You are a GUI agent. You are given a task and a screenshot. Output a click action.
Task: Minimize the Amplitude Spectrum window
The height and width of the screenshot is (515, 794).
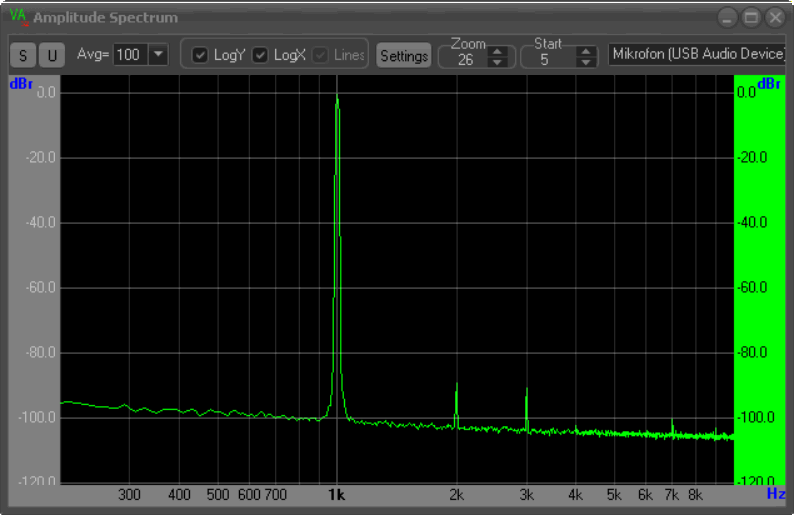click(x=727, y=17)
